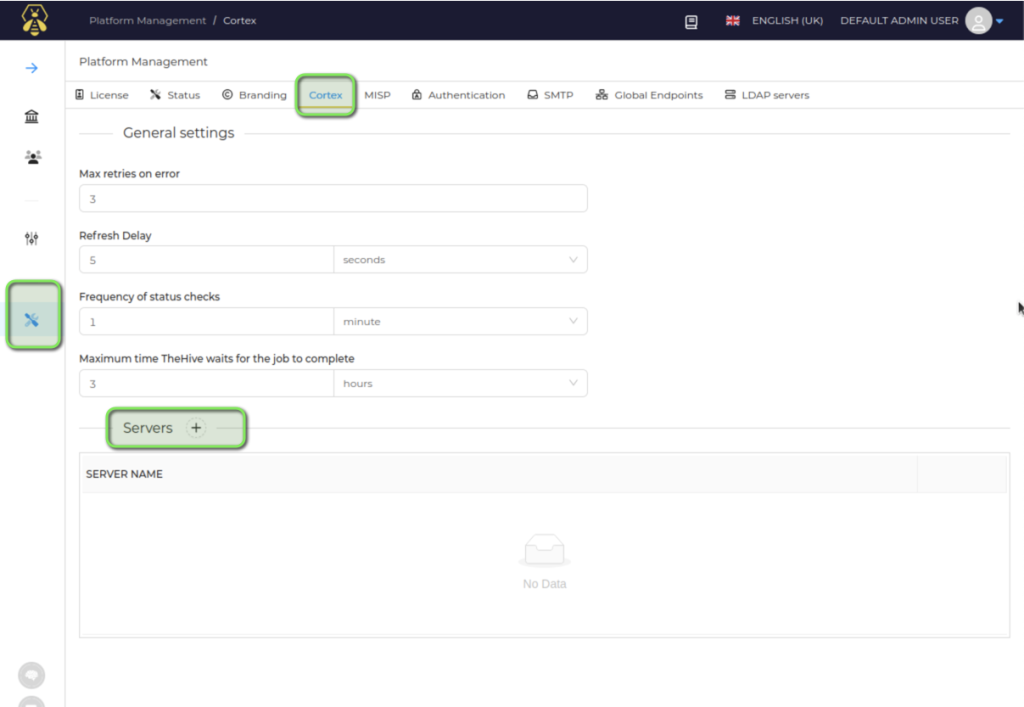Focus maximum job wait time value field

[206, 383]
